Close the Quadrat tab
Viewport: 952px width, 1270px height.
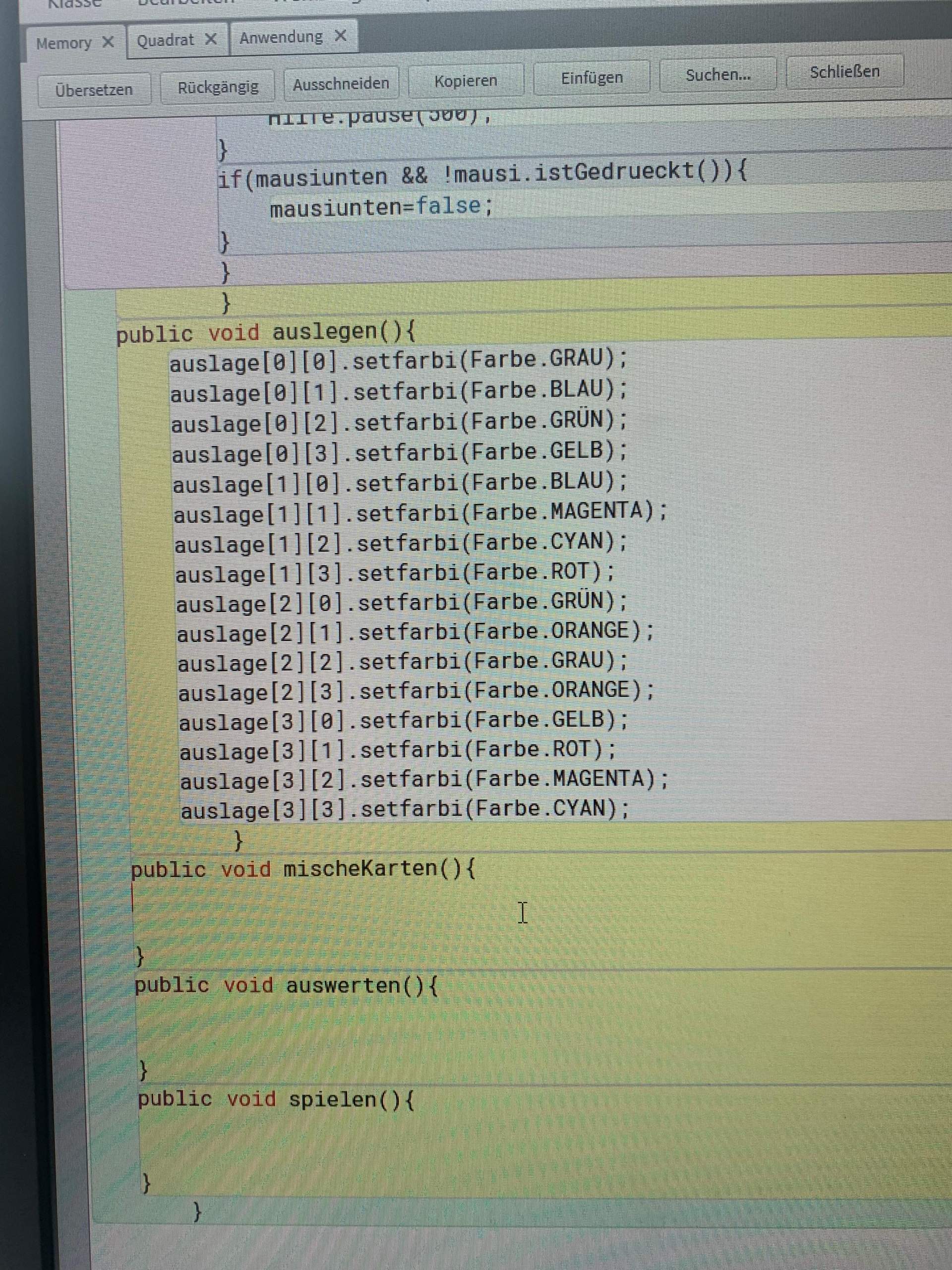point(211,40)
